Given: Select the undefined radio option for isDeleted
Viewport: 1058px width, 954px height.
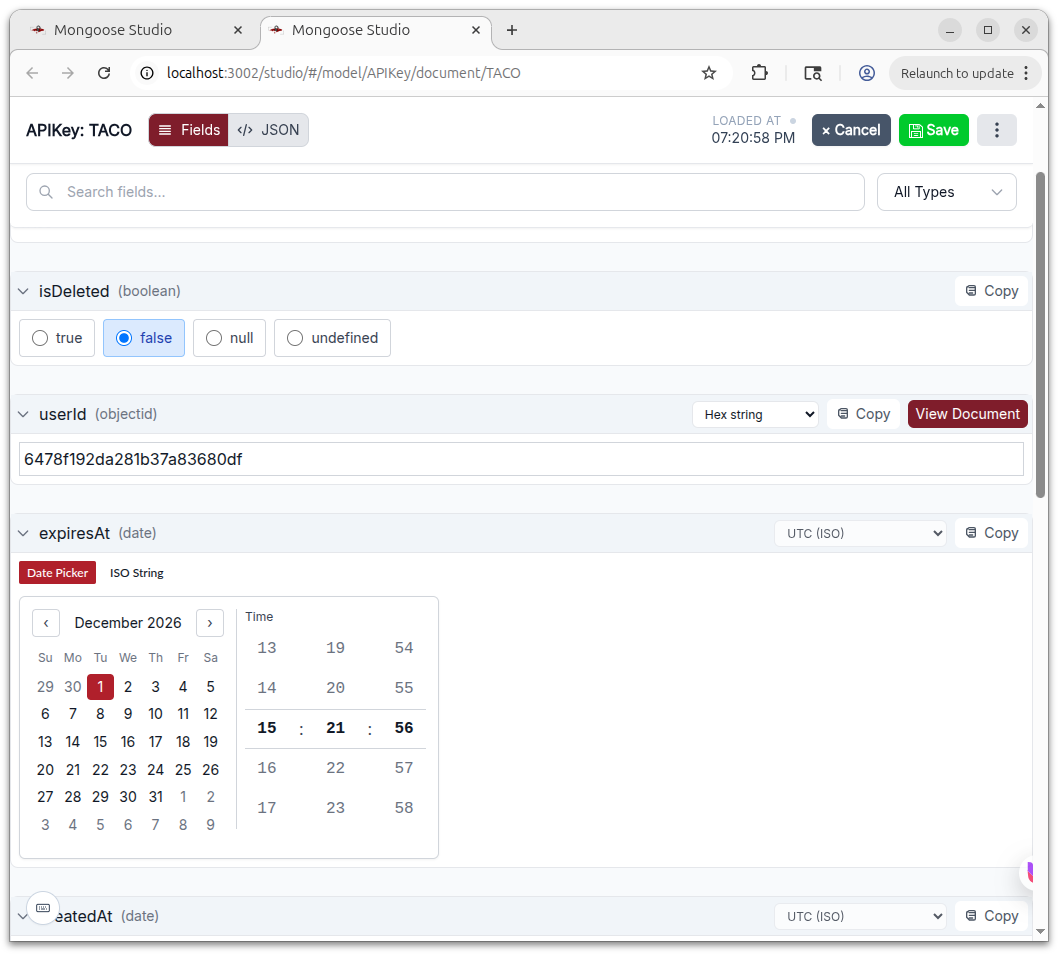Looking at the screenshot, I should tap(332, 338).
